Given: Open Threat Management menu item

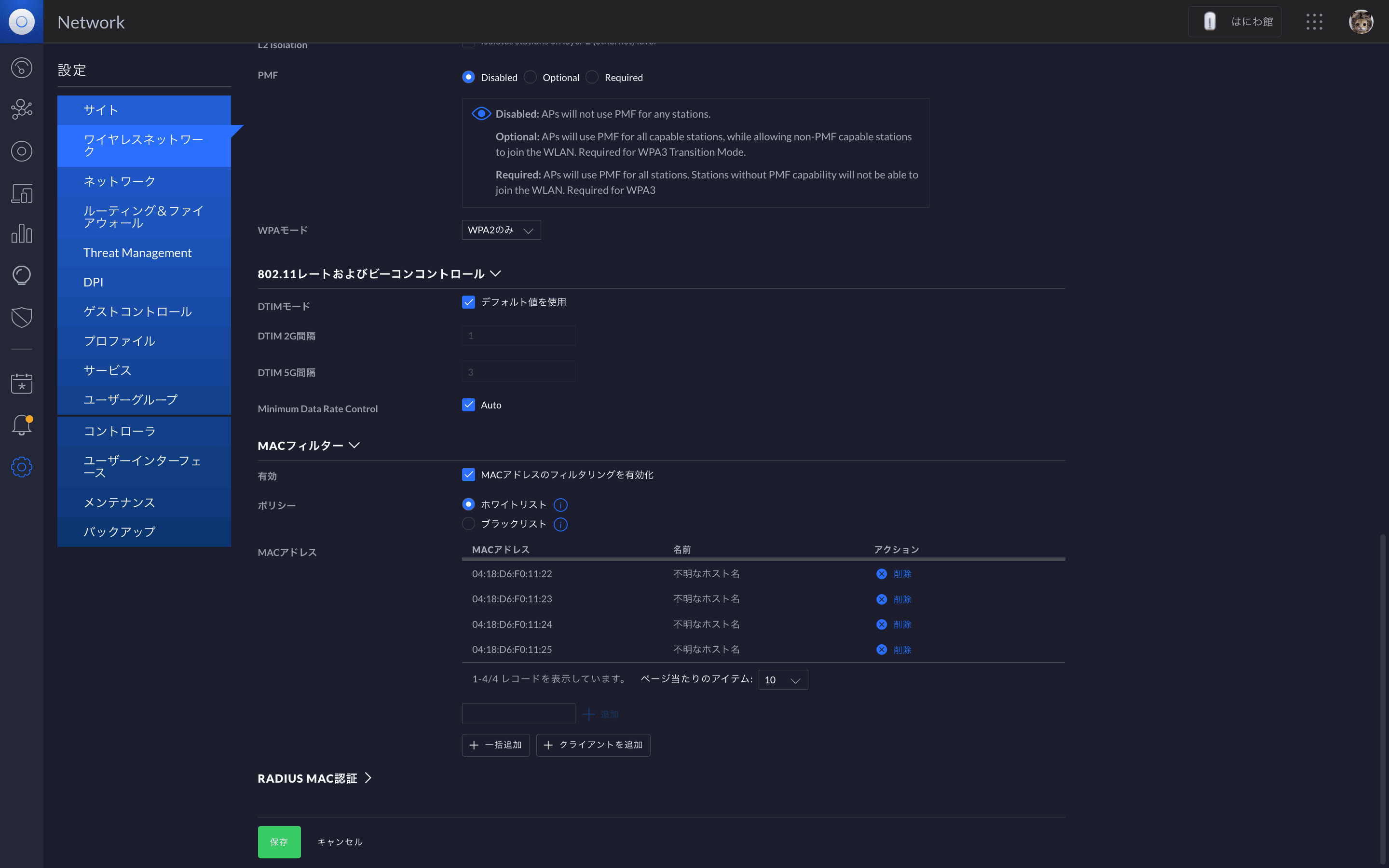Looking at the screenshot, I should (144, 253).
